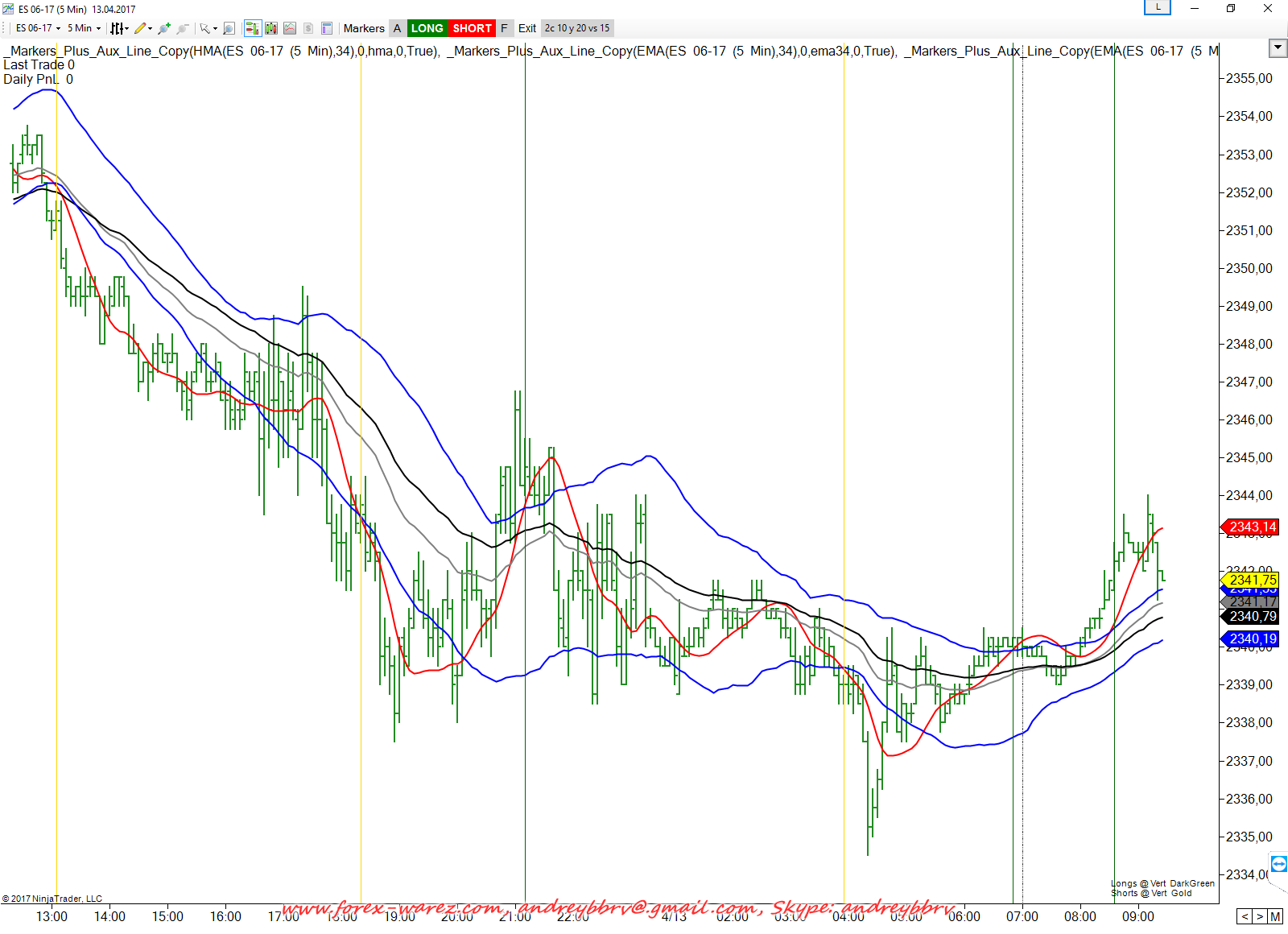1288x934 pixels.
Task: Click the TeamViewer side panel icon
Action: coord(1278,864)
